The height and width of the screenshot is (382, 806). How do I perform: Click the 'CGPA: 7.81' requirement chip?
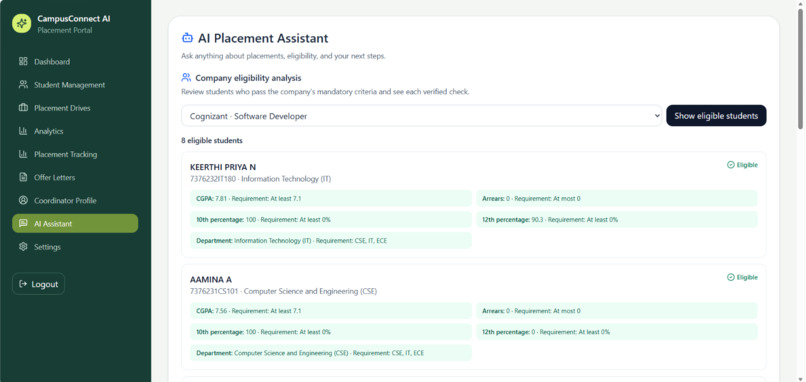(x=331, y=198)
